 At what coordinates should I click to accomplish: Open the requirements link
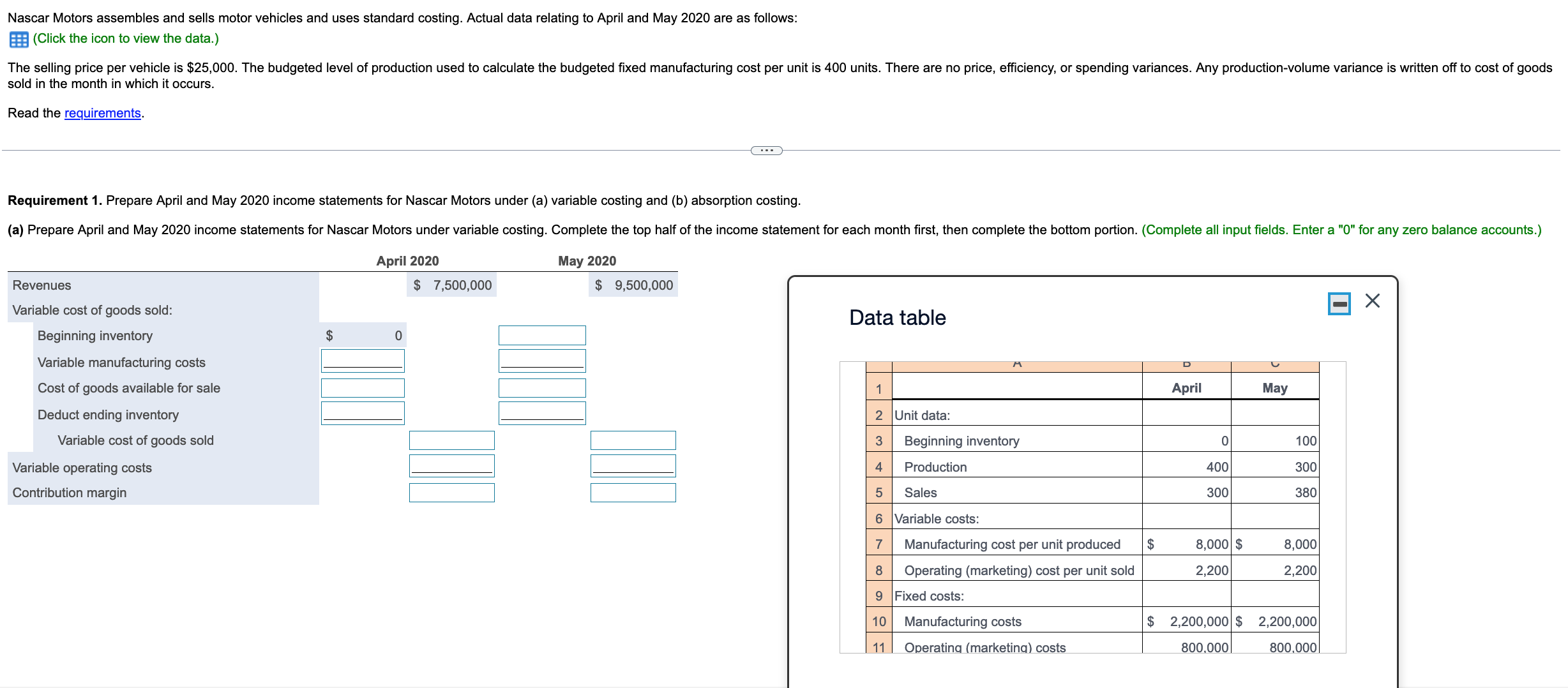click(x=102, y=113)
